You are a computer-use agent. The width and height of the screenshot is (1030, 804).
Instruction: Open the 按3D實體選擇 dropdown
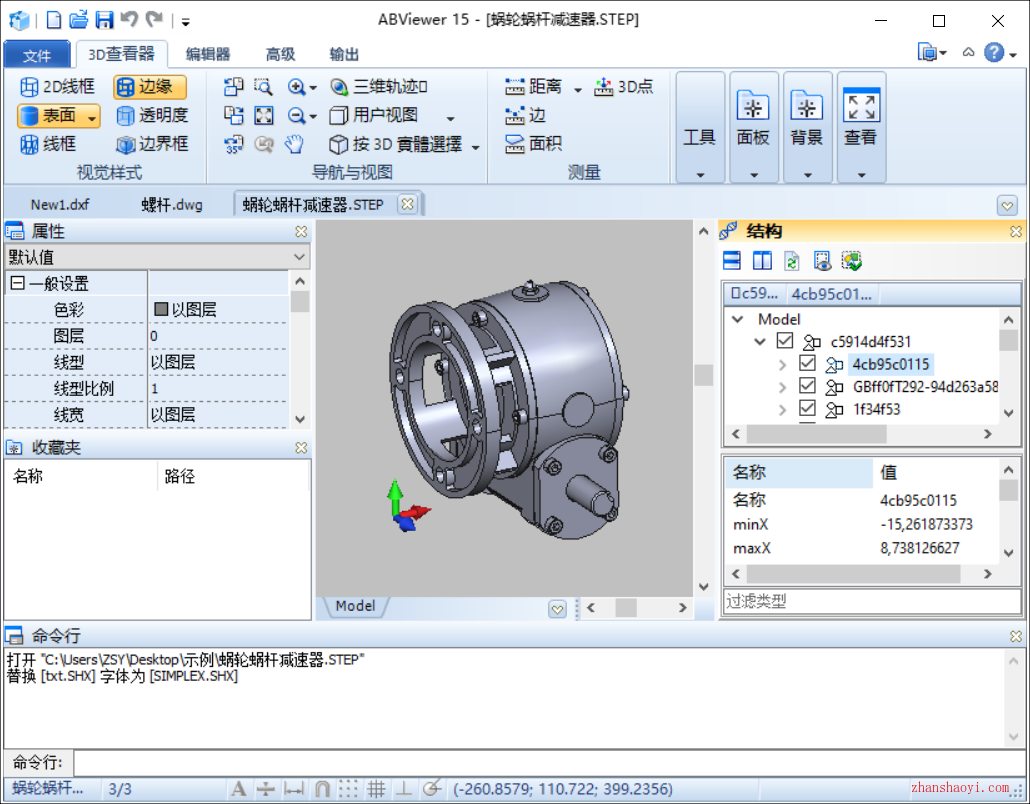476,146
